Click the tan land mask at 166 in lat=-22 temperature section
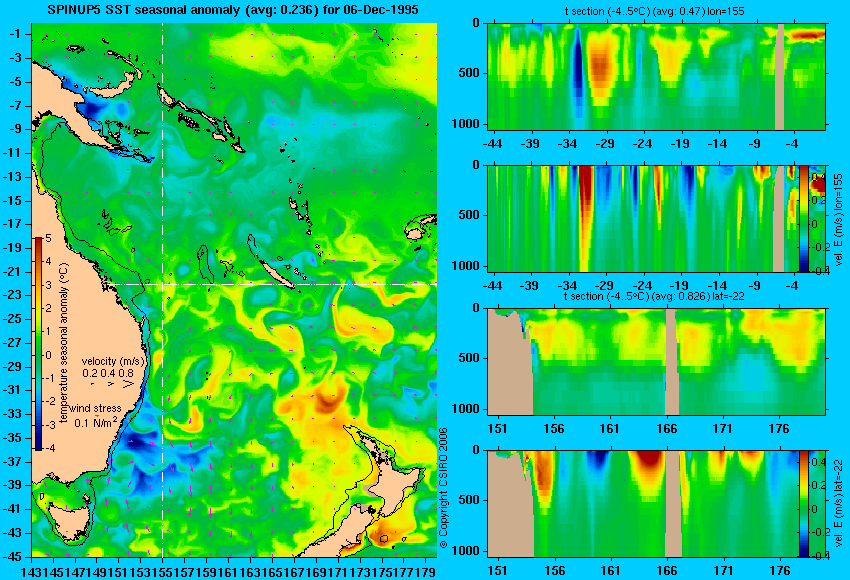This screenshot has height=580, width=850. [x=672, y=362]
